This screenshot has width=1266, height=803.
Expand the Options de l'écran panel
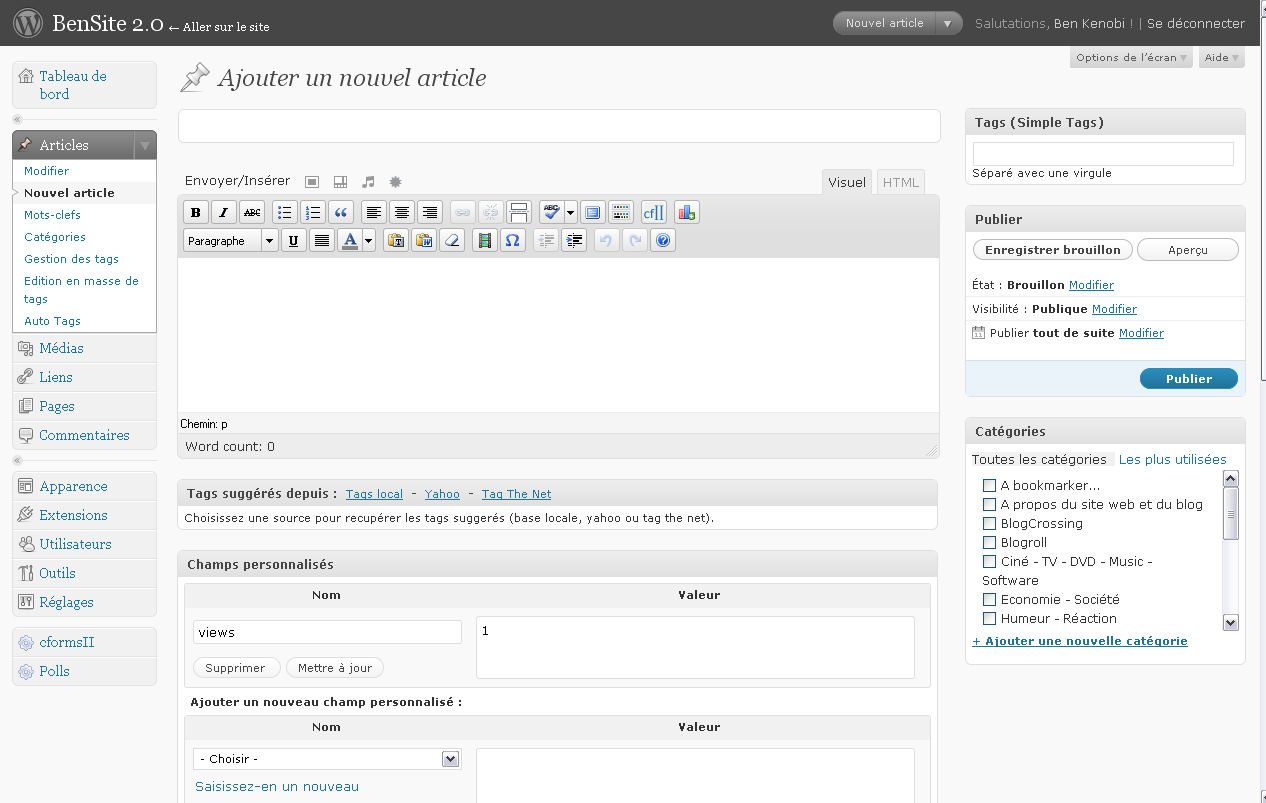[x=1131, y=58]
